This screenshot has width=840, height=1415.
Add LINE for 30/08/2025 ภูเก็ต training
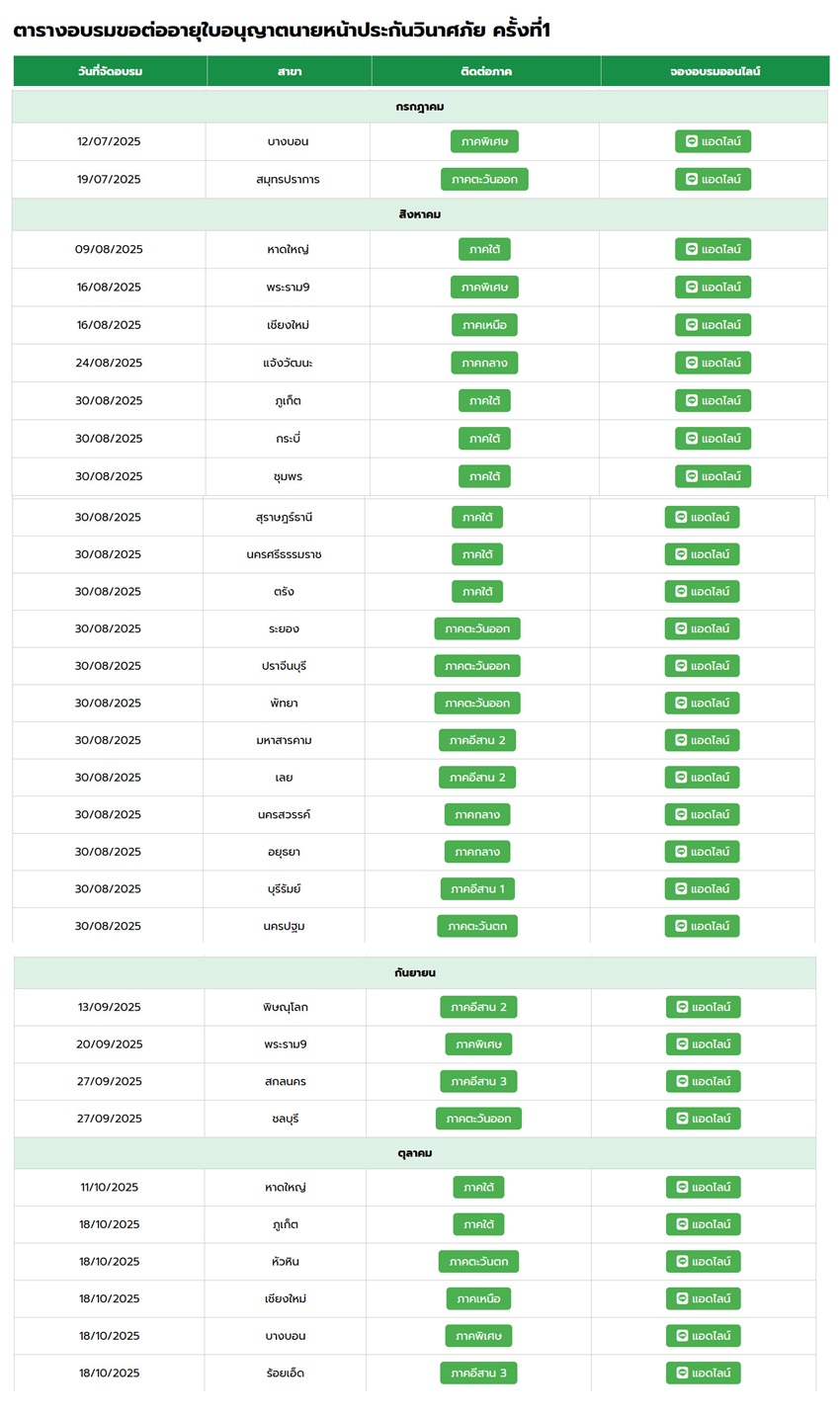(713, 400)
